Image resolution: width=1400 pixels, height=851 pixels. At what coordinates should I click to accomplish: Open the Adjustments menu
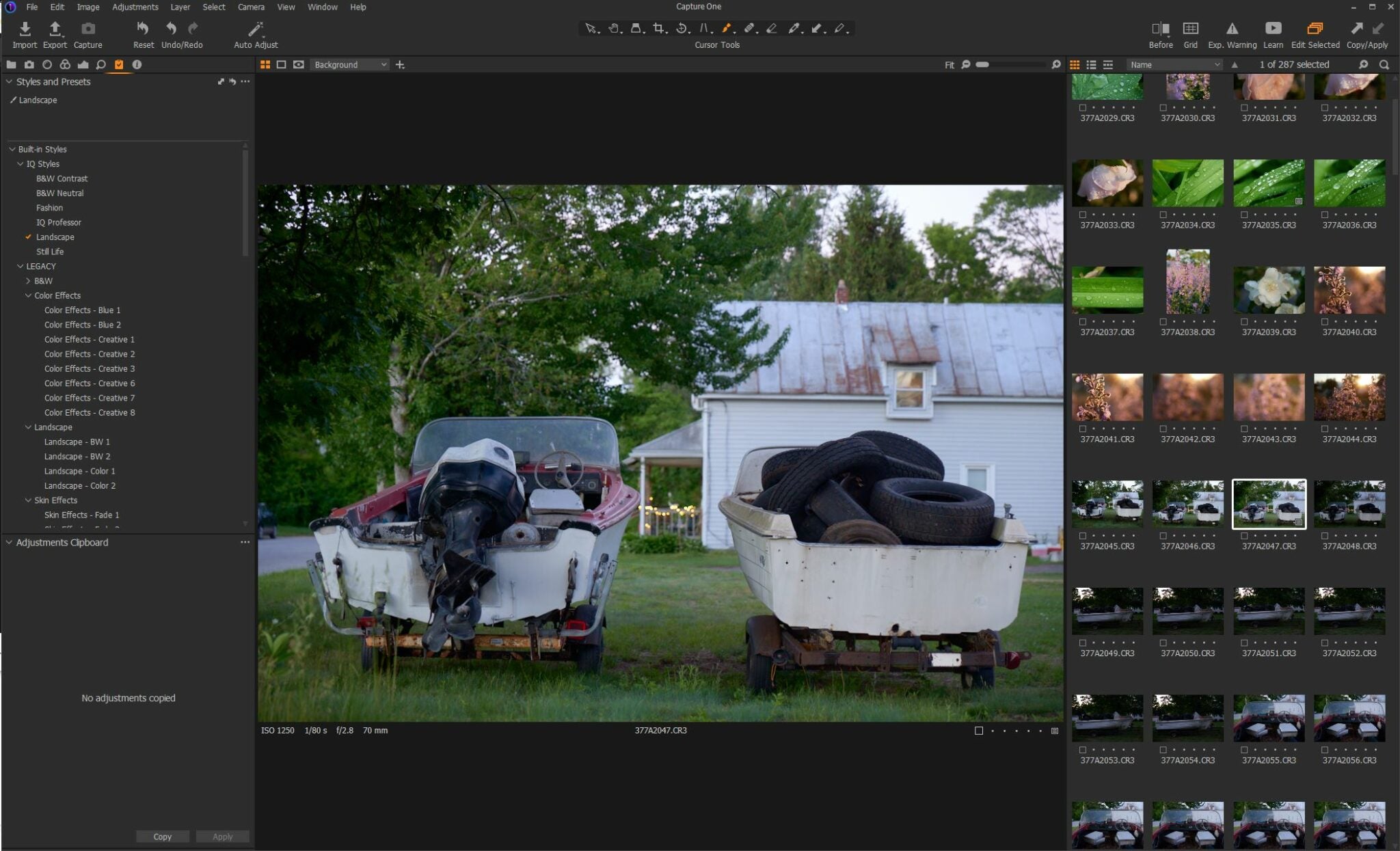135,7
